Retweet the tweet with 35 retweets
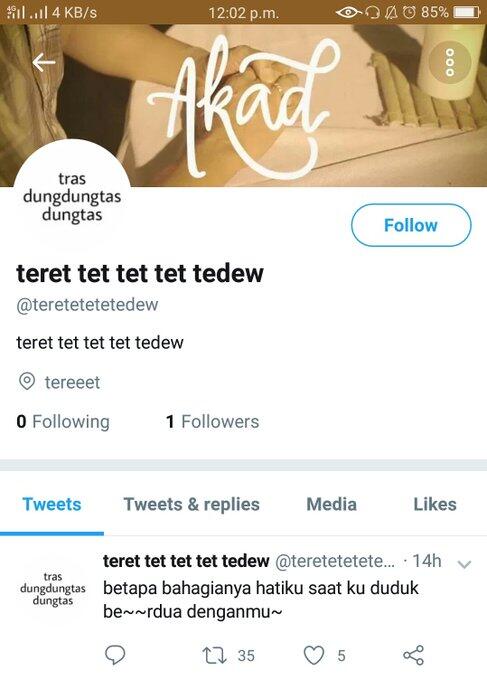The height and width of the screenshot is (680, 487). tap(215, 655)
